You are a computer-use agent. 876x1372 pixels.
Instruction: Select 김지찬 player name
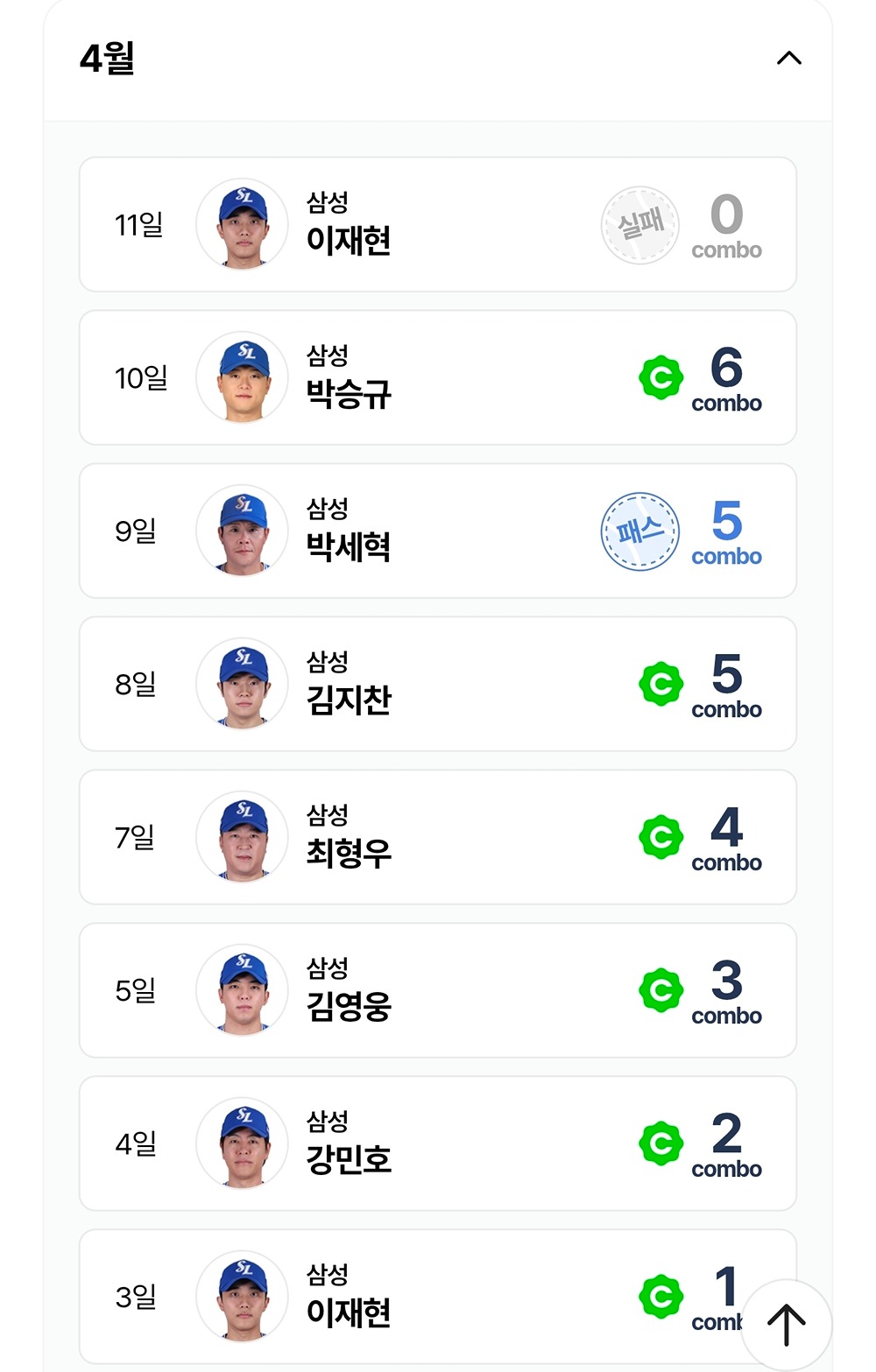pos(349,700)
